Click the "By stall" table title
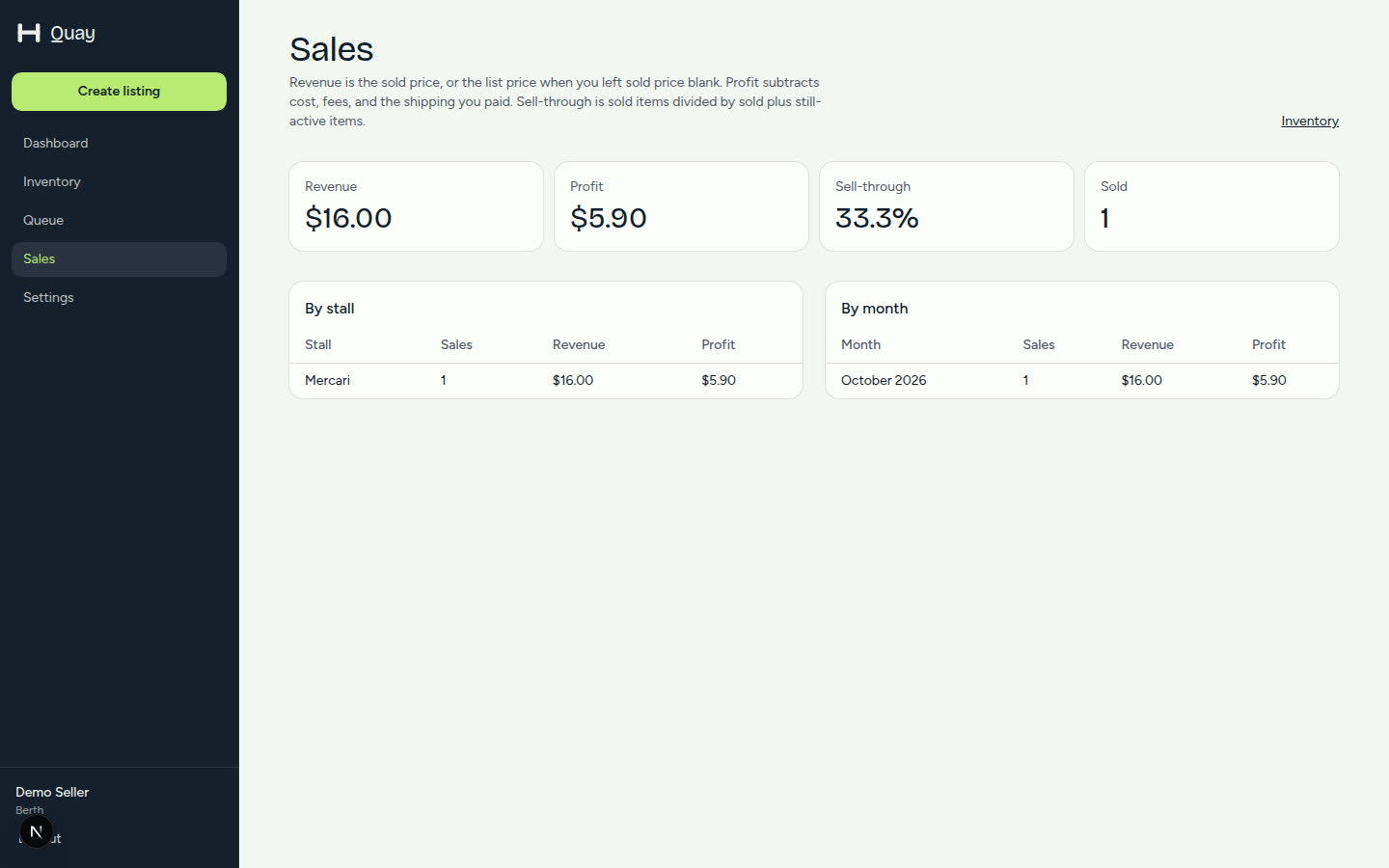The width and height of the screenshot is (1389, 868). pyautogui.click(x=330, y=309)
